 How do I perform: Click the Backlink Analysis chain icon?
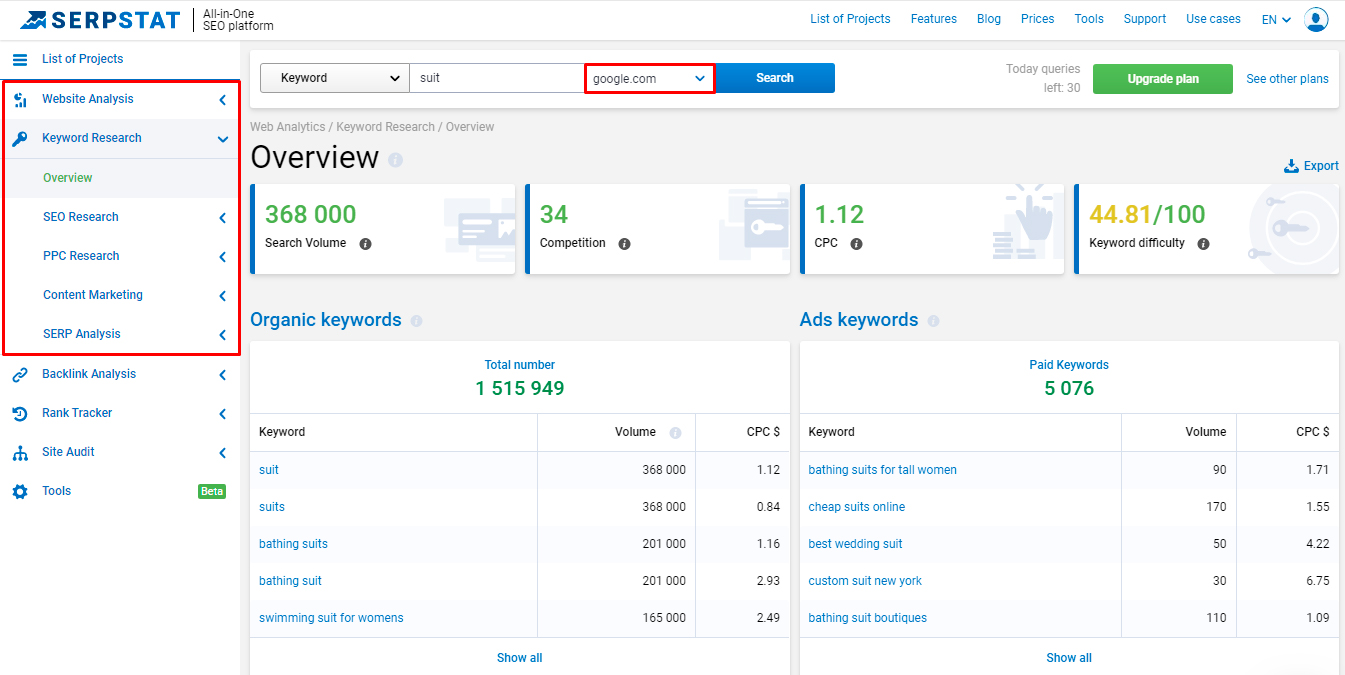click(x=20, y=374)
